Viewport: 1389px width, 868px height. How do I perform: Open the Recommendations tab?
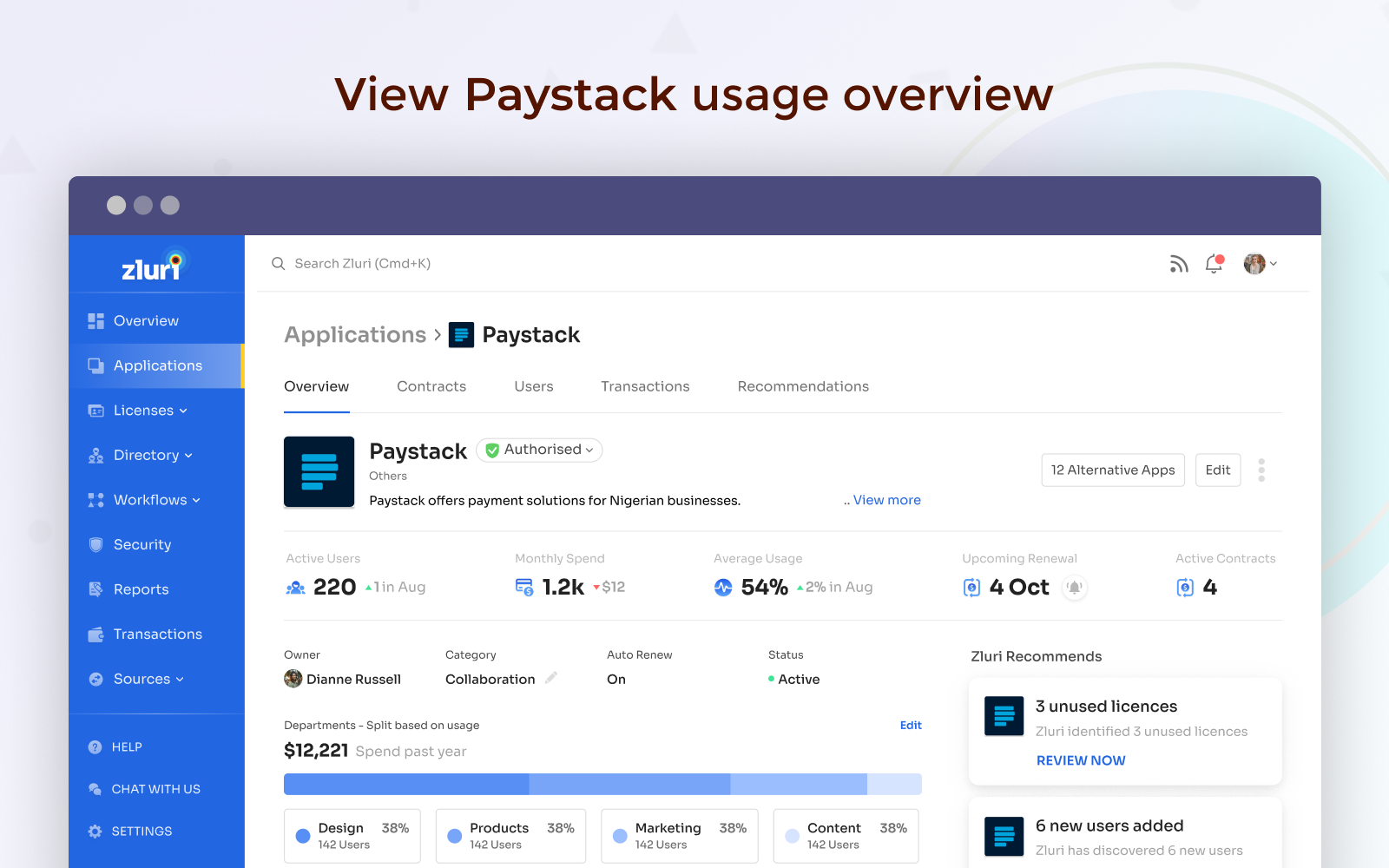(x=803, y=387)
